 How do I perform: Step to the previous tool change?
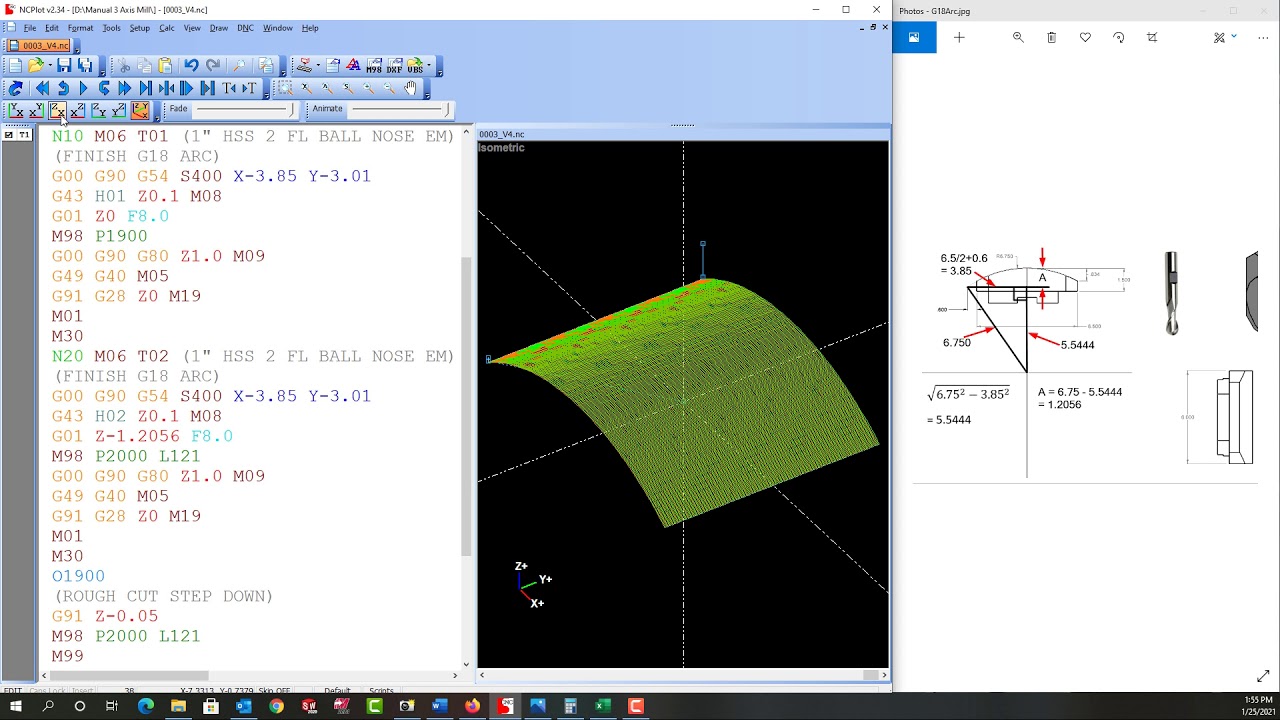228,88
